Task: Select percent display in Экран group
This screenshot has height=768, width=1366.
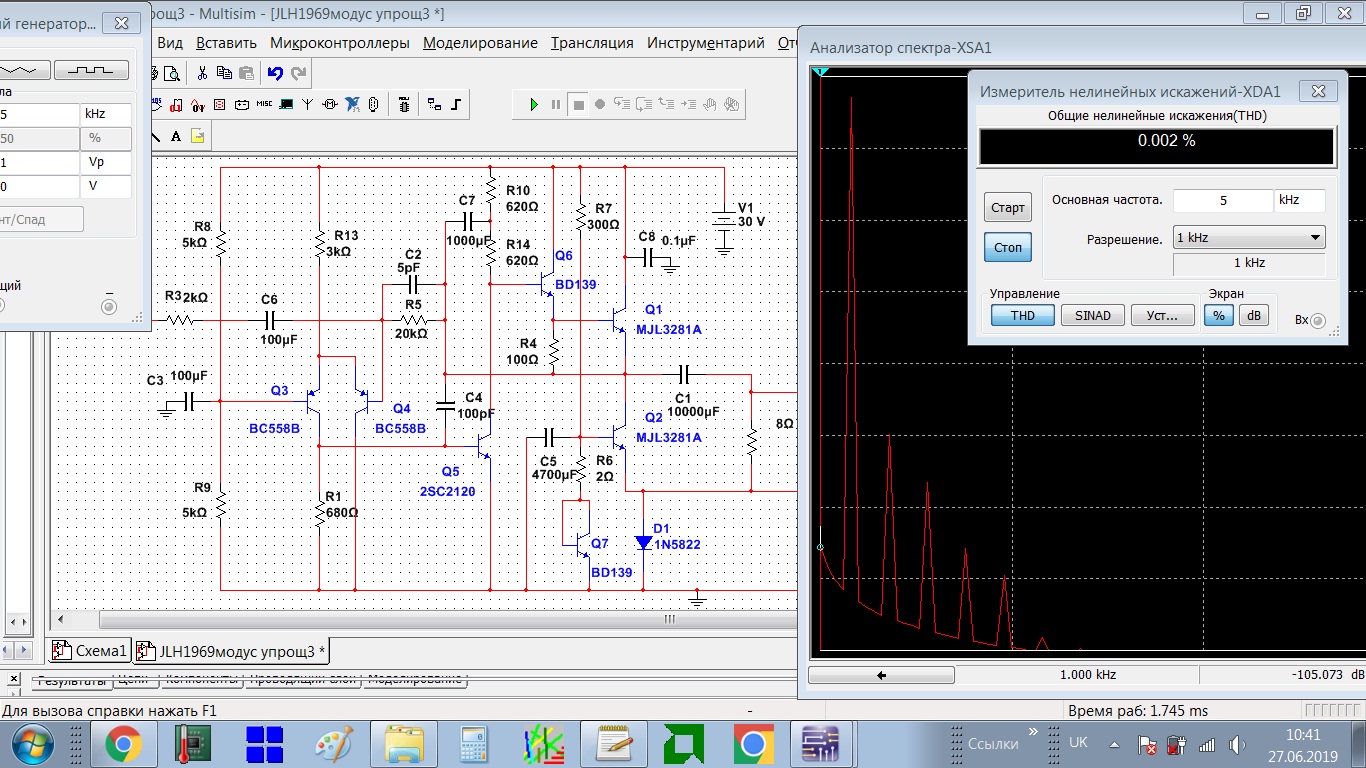Action: tap(1218, 315)
